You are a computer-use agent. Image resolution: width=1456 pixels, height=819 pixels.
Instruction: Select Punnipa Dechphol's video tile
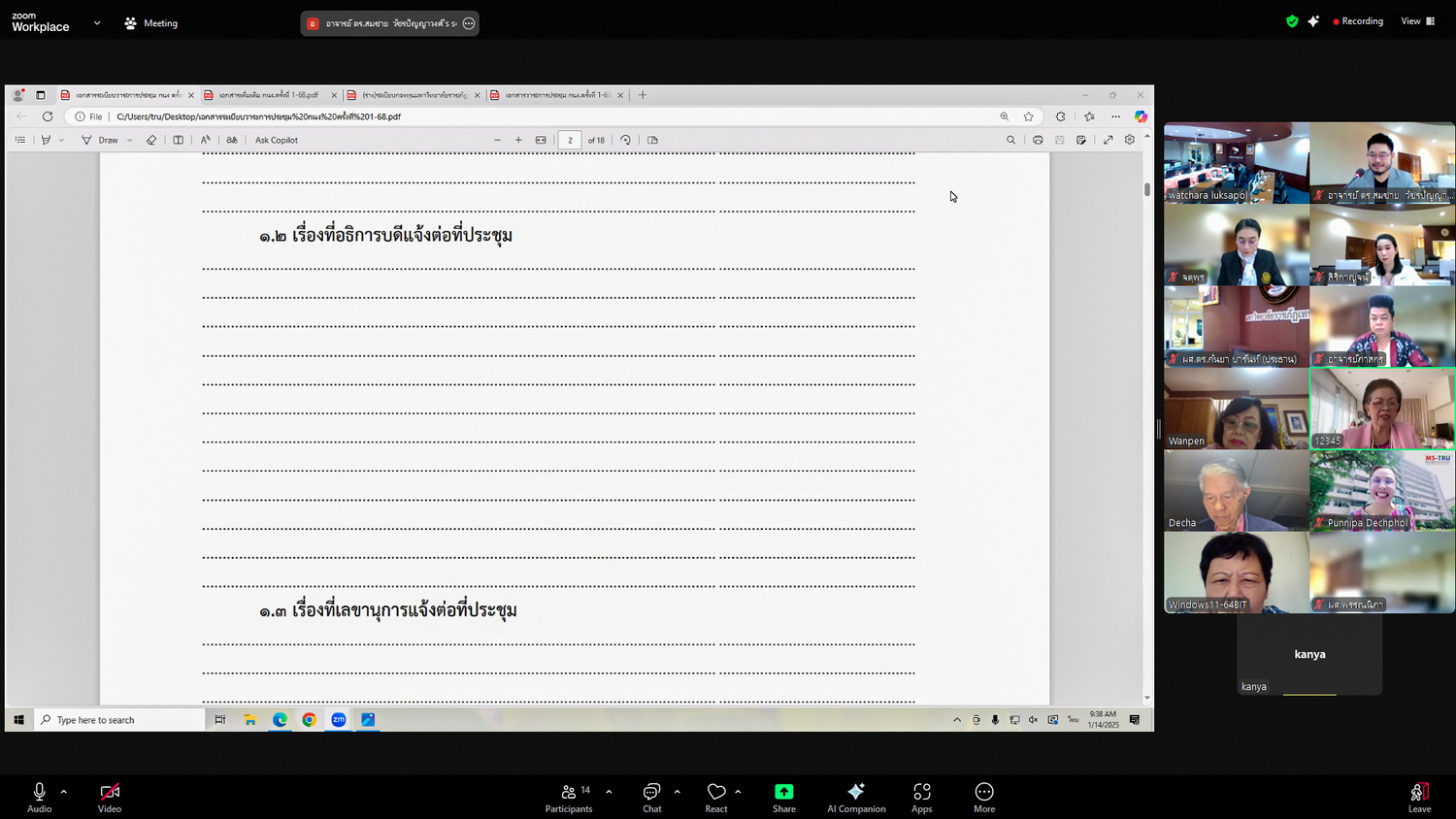[x=1381, y=490]
